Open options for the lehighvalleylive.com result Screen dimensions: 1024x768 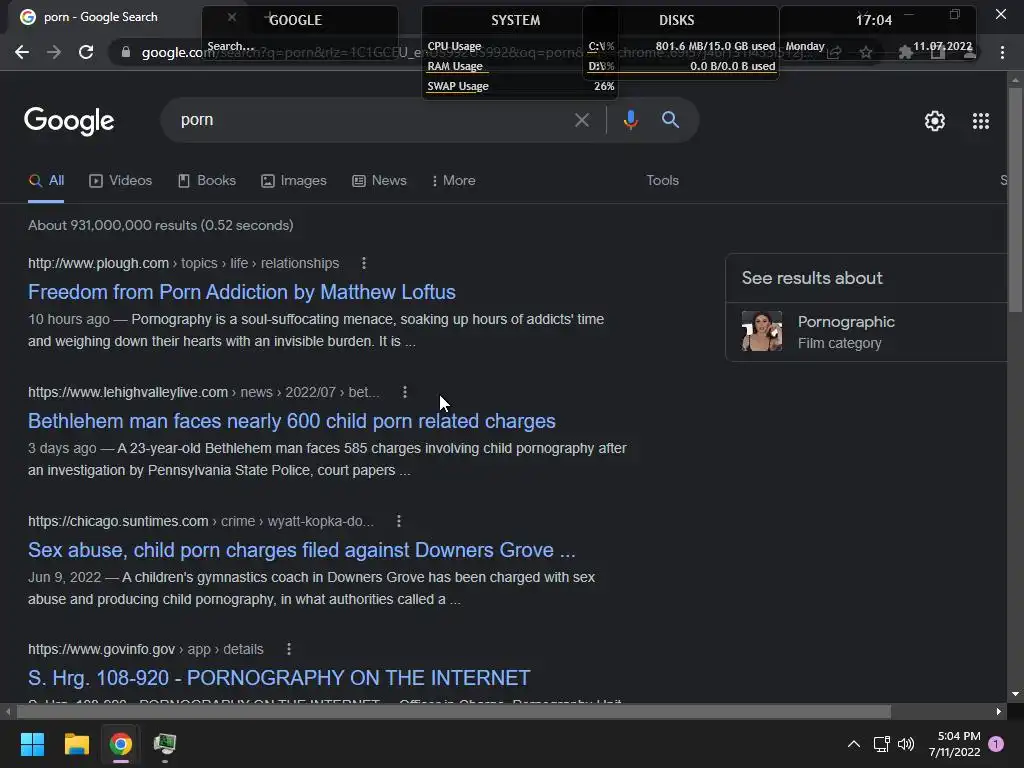(x=405, y=392)
